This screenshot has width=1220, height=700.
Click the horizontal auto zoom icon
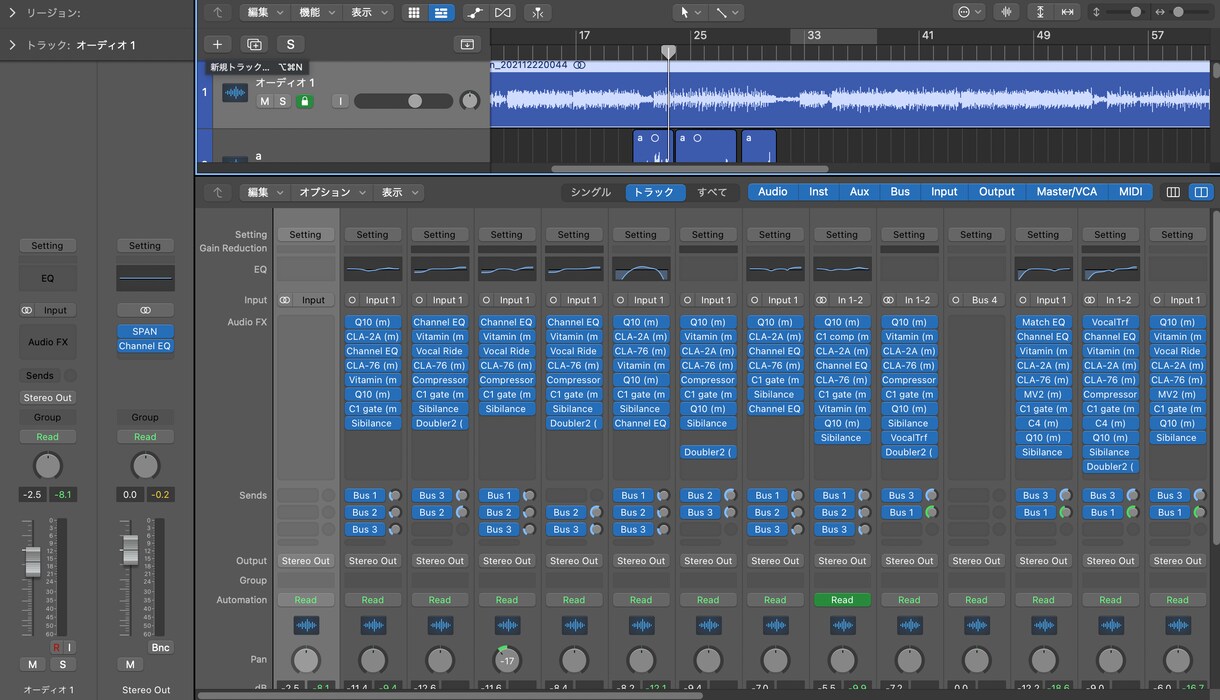coord(1067,12)
